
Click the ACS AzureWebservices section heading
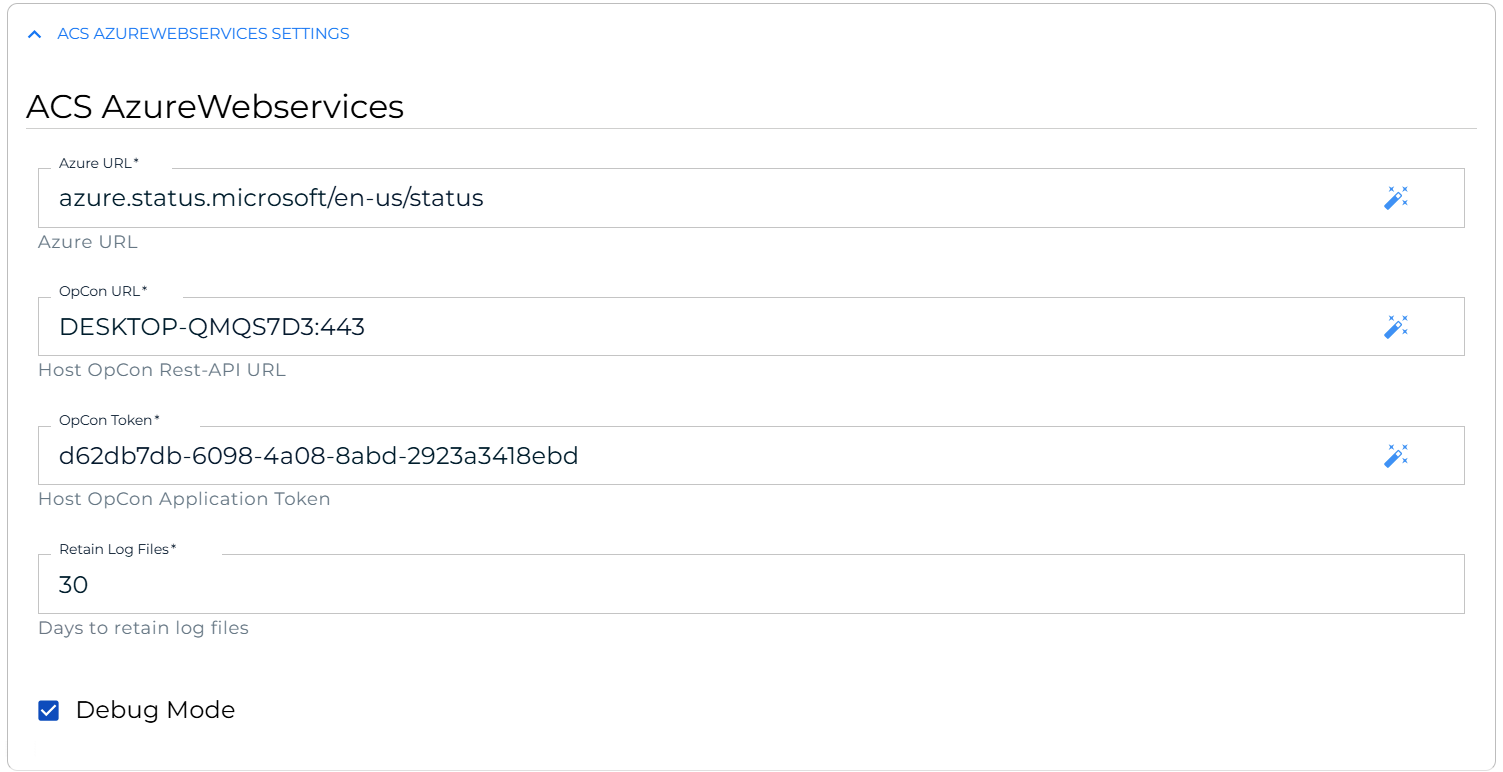[215, 107]
